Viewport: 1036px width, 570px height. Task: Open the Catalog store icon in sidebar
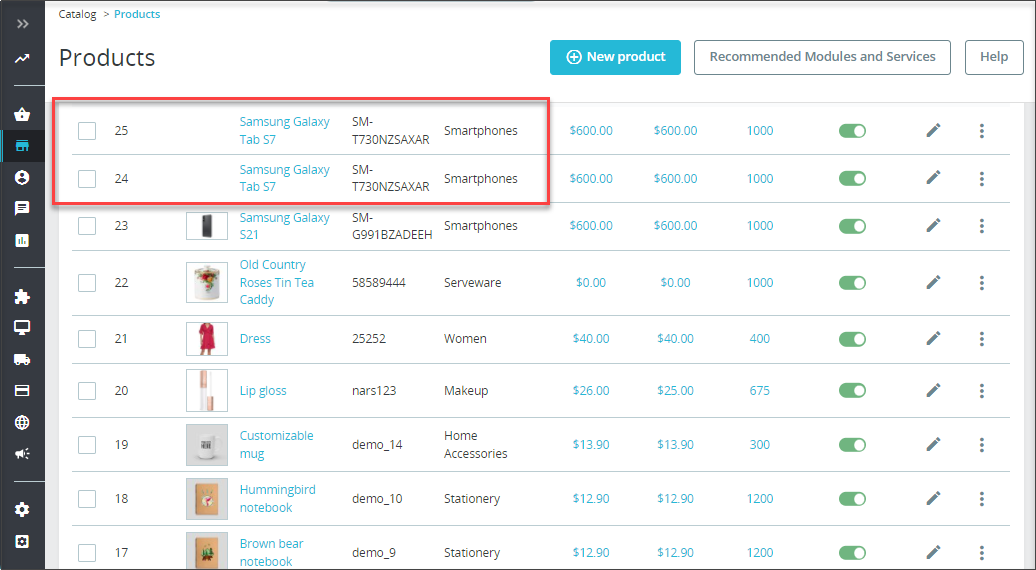point(22,146)
